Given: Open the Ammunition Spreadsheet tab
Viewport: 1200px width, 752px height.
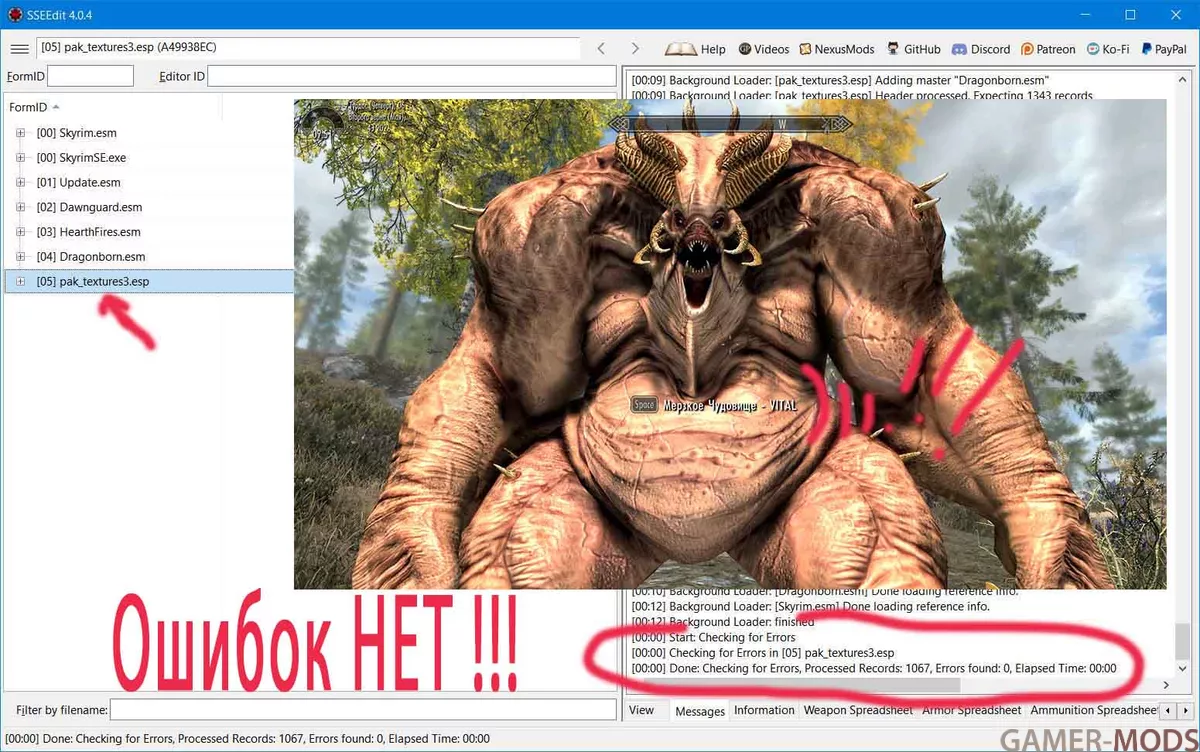Looking at the screenshot, I should (1094, 710).
